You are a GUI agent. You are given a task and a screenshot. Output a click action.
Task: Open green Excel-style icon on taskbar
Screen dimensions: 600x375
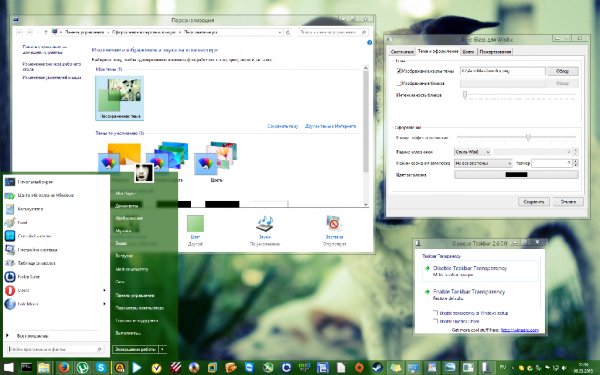coord(268,368)
